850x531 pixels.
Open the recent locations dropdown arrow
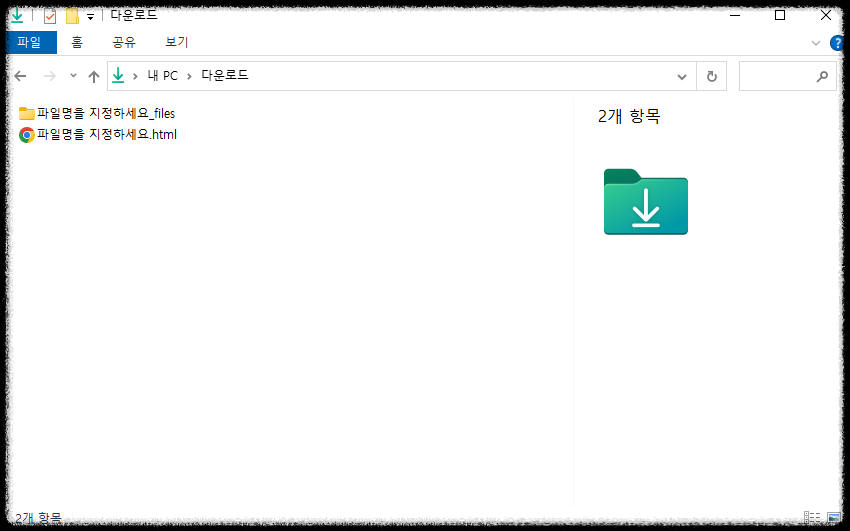(73, 76)
